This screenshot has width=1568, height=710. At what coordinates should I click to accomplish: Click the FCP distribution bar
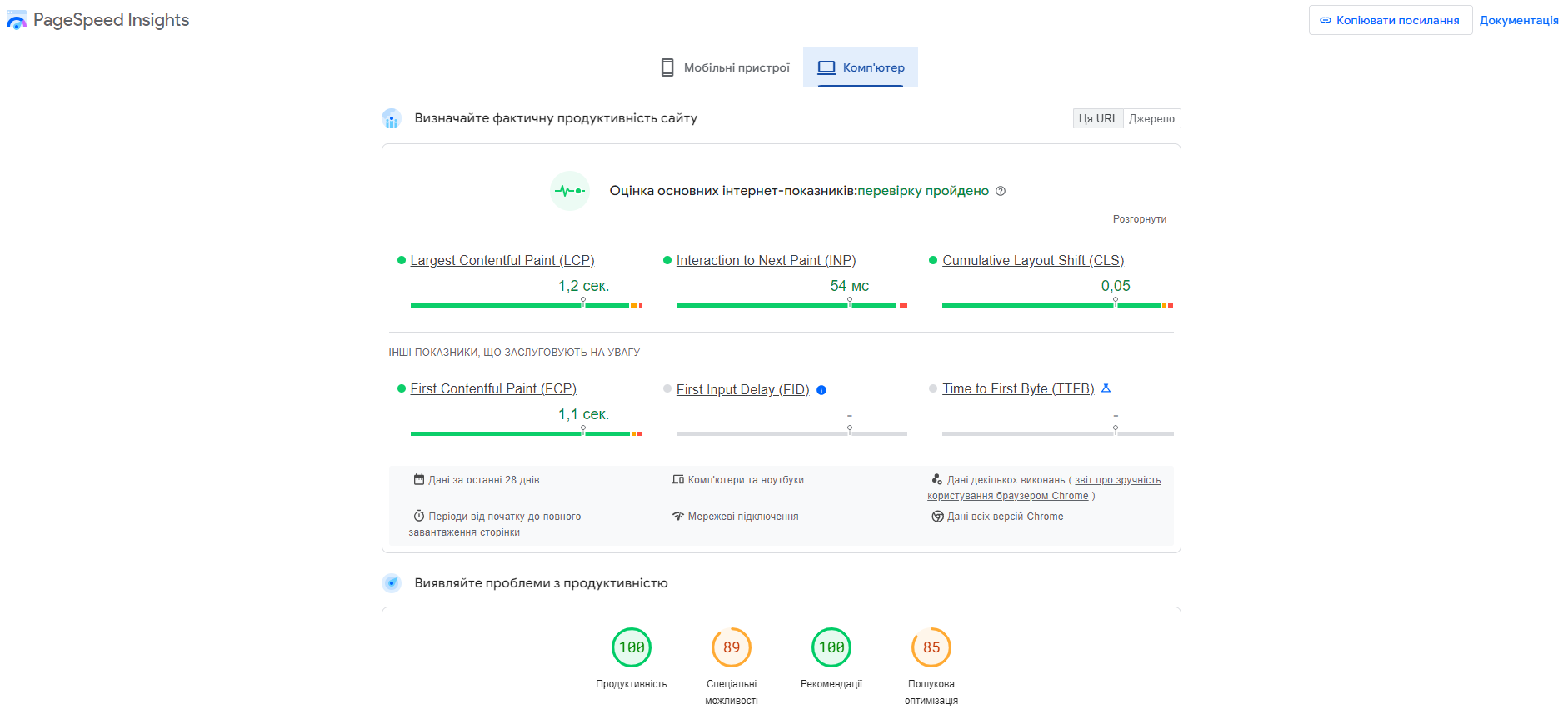[x=526, y=434]
